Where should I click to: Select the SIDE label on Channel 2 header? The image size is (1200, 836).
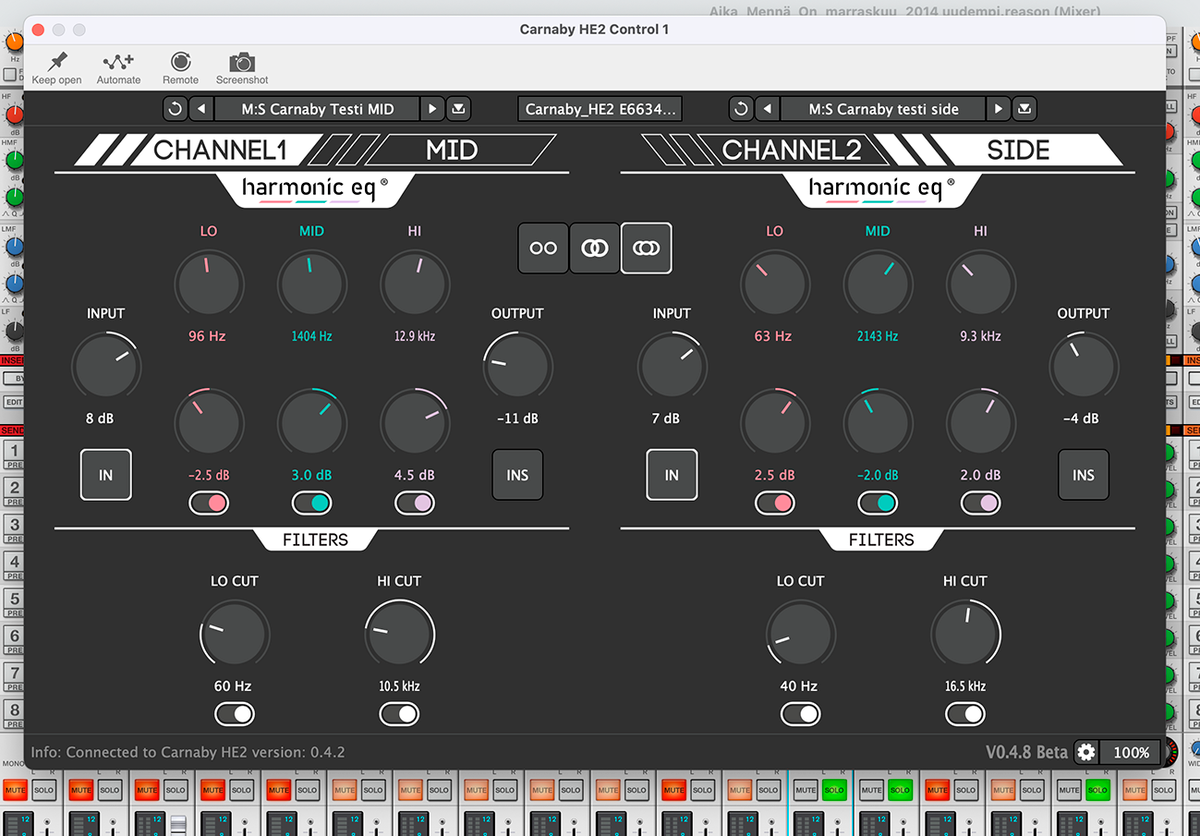coord(1018,150)
